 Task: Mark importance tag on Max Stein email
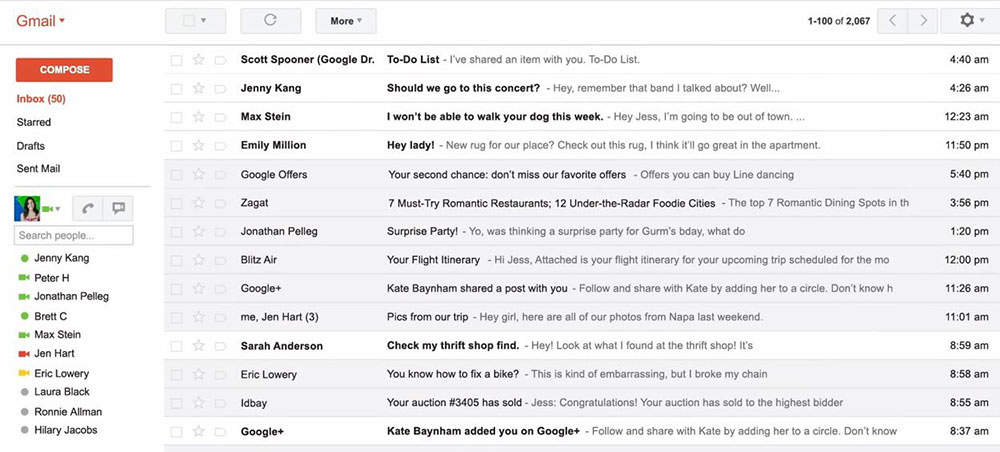pos(220,117)
